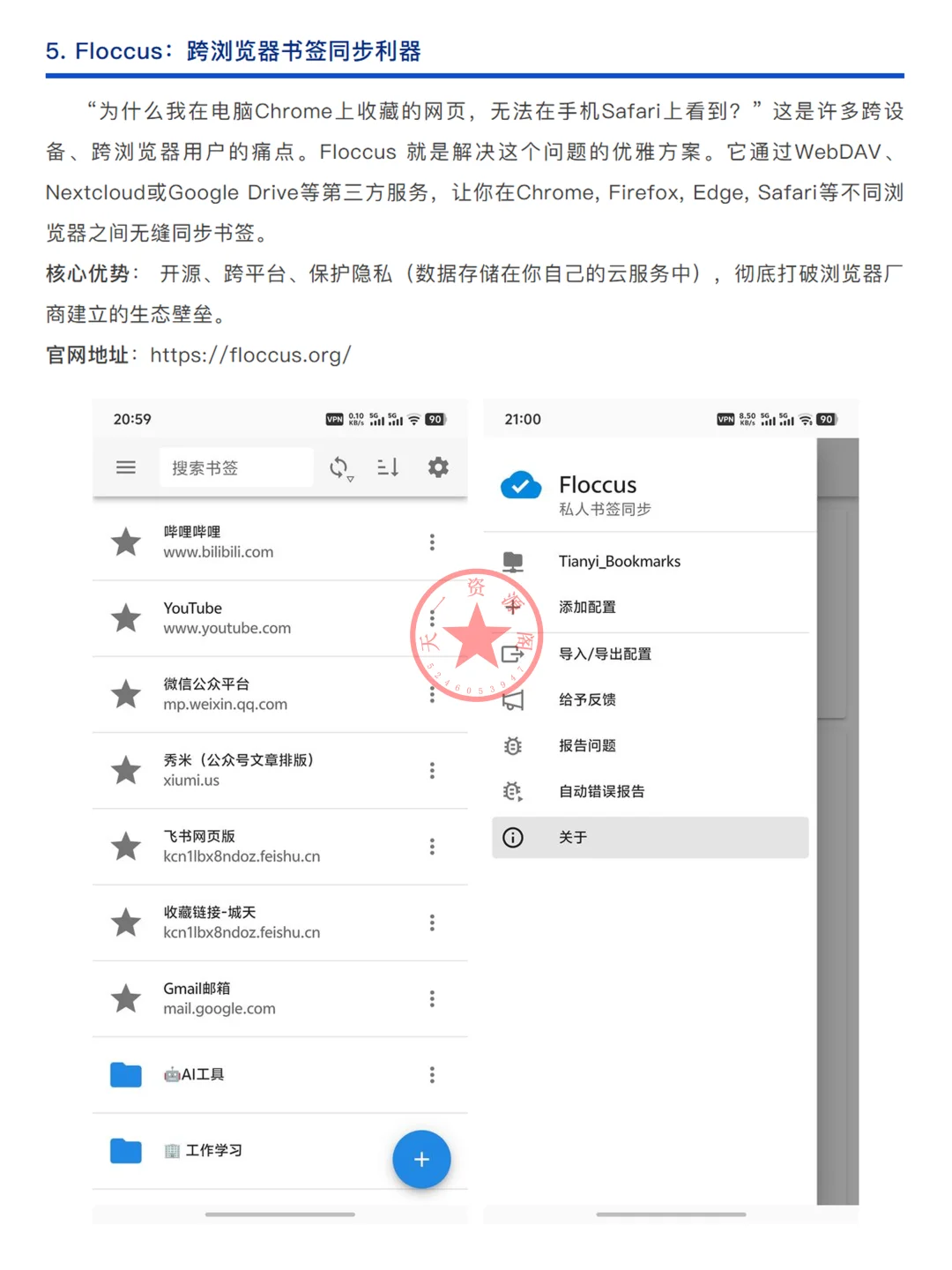Tap the star icon beside Gmail邮箱
952x1270 pixels.
point(126,998)
